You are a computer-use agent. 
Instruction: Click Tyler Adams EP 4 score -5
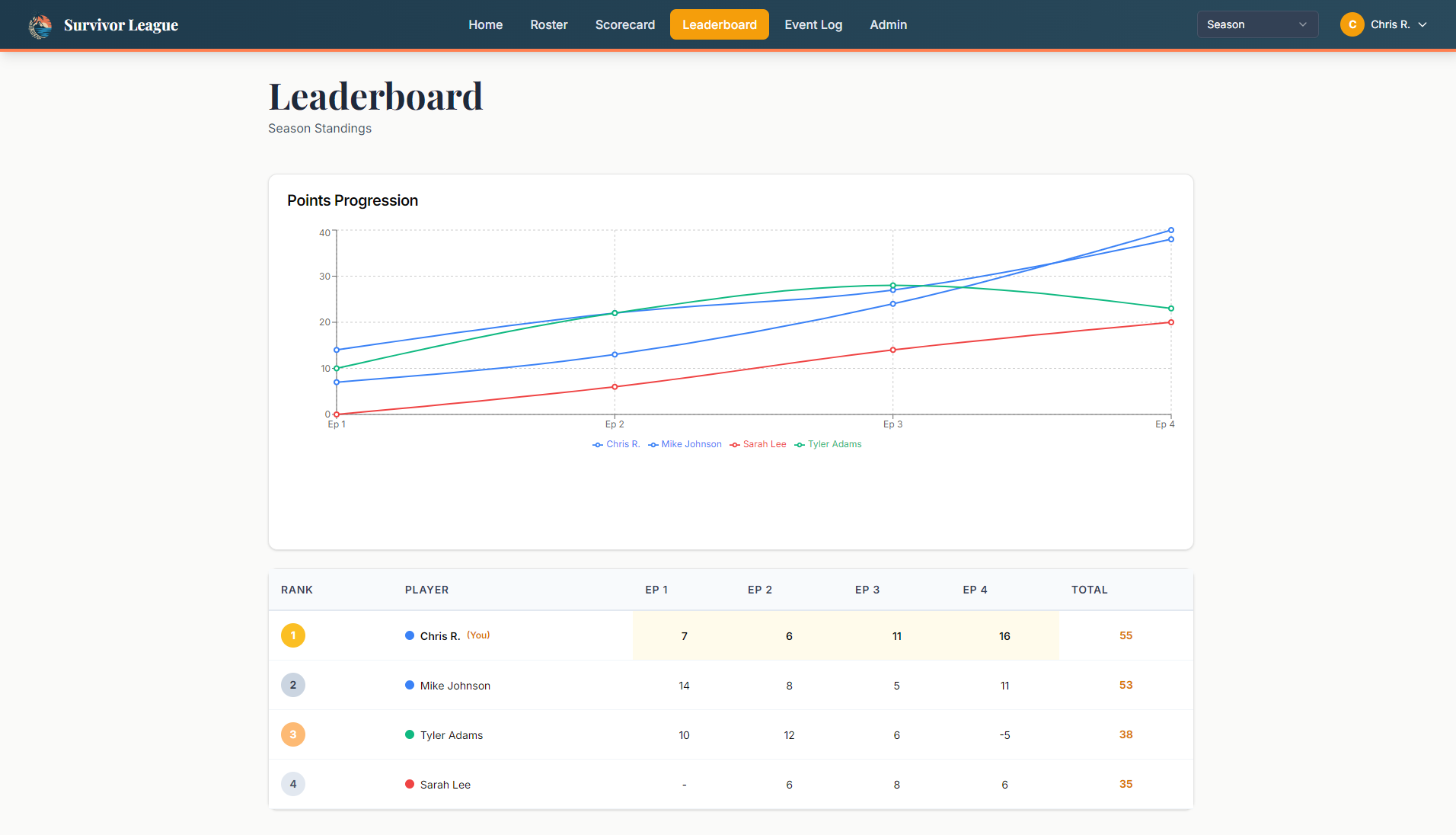[1004, 735]
